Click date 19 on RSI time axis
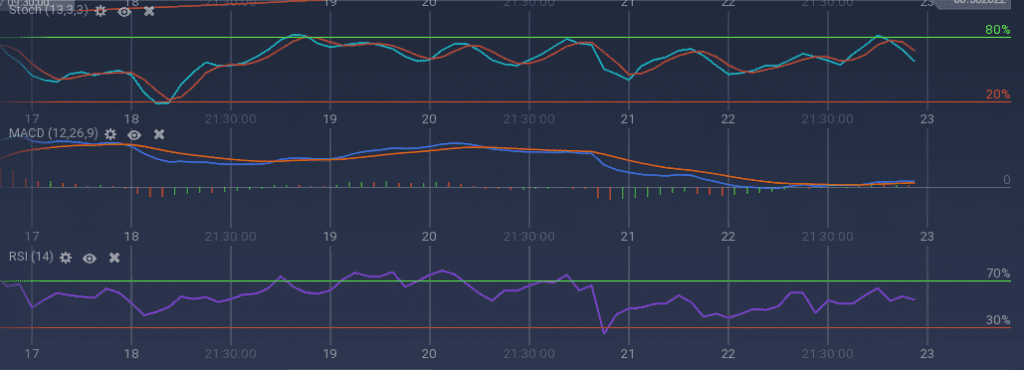1024x370 pixels. (x=330, y=353)
